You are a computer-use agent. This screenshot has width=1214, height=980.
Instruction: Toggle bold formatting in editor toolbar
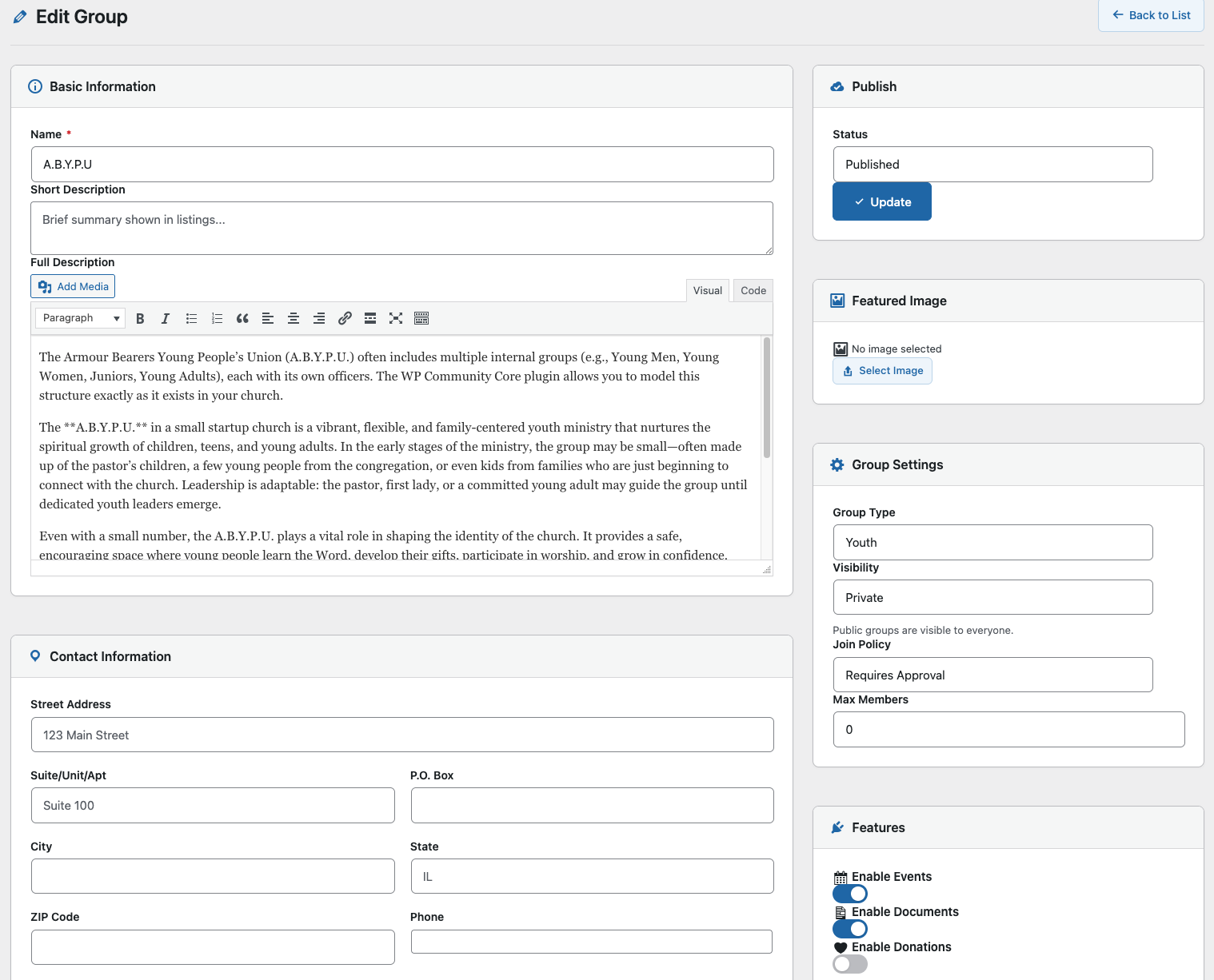[140, 318]
